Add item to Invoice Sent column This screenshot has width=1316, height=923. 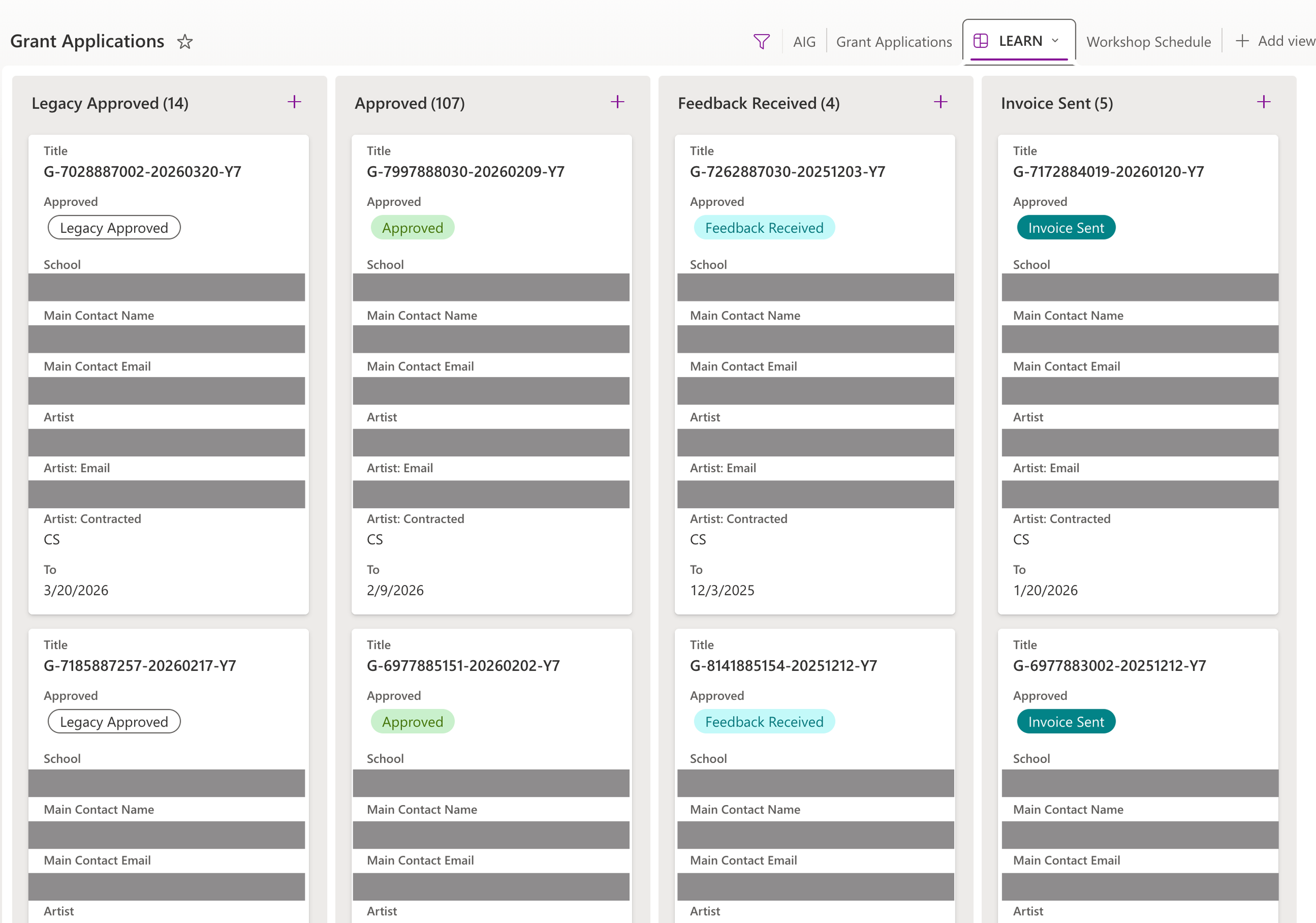pos(1264,102)
